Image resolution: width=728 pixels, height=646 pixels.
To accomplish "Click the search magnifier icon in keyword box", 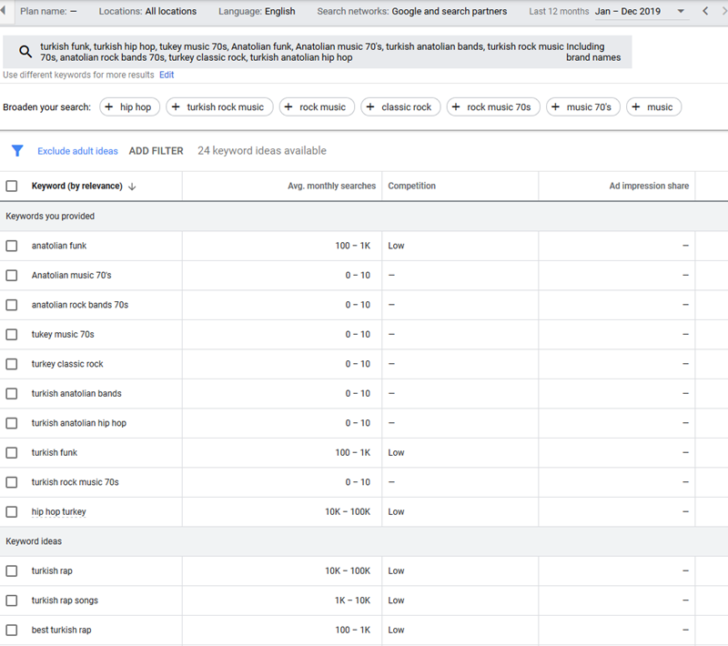I will (26, 51).
